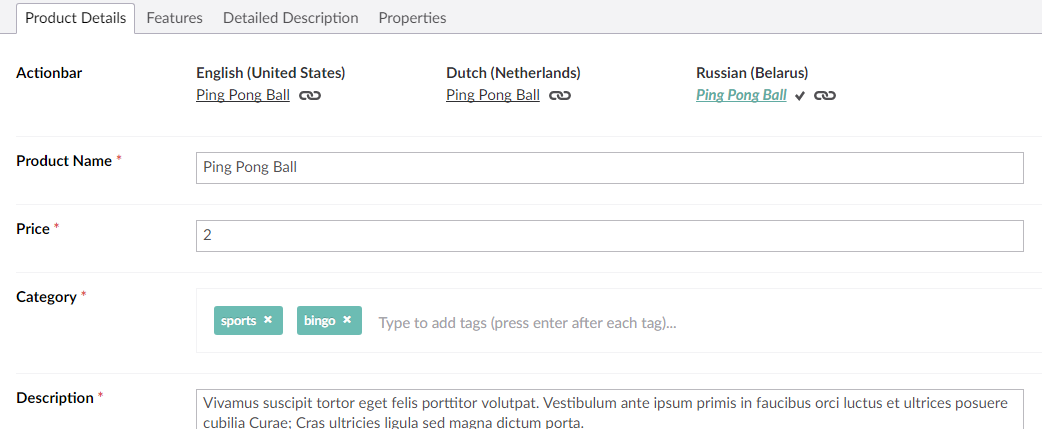The width and height of the screenshot is (1042, 429).
Task: Click link icon next to Russian Ping Pong Ball
Action: pos(825,96)
